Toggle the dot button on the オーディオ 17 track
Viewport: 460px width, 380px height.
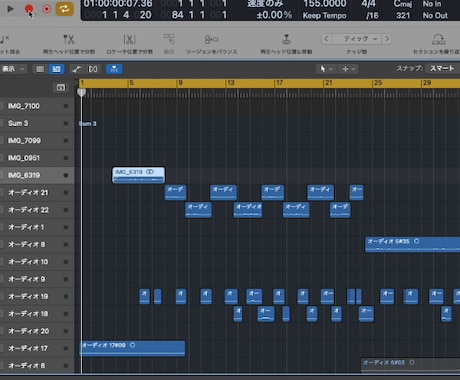(66, 349)
